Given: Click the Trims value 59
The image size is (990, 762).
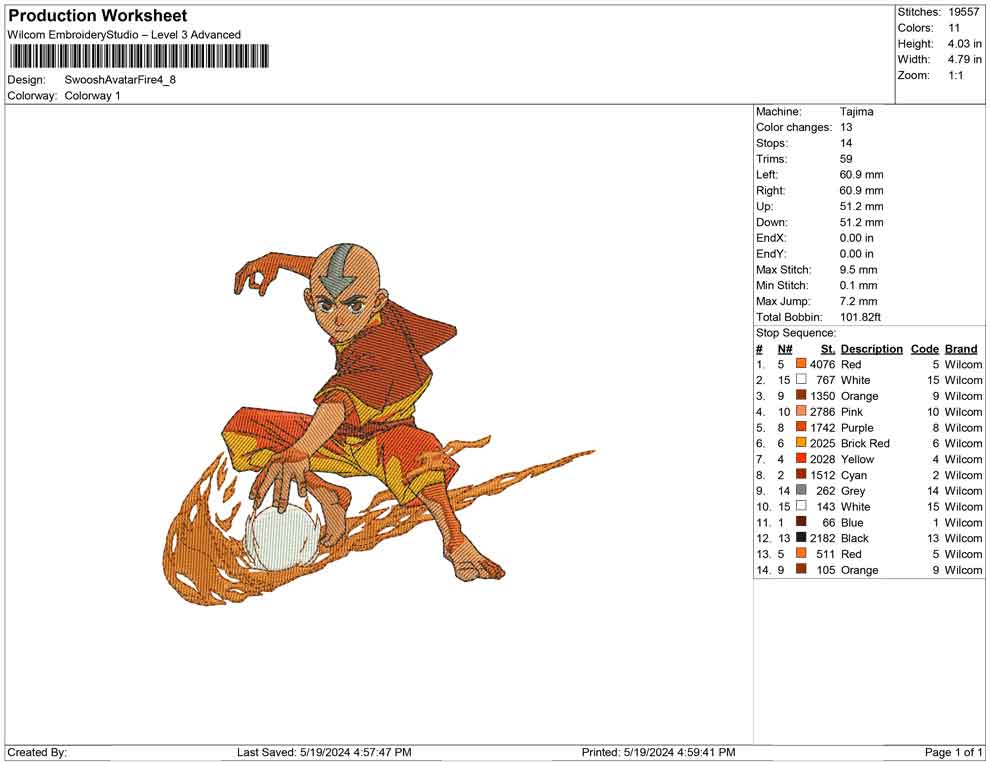Looking at the screenshot, I should point(846,158).
